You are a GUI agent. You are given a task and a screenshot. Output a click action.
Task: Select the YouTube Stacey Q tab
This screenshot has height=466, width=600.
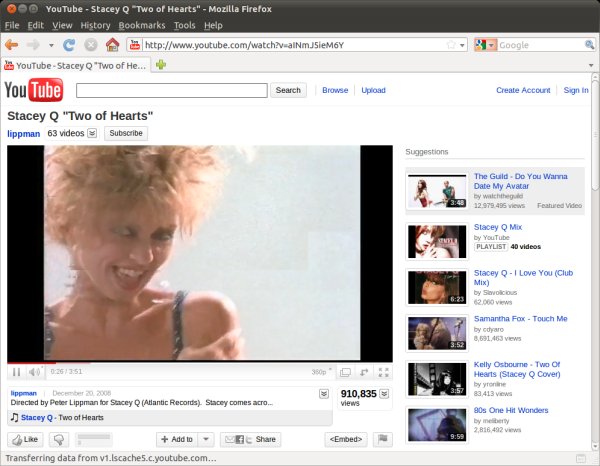pos(76,65)
